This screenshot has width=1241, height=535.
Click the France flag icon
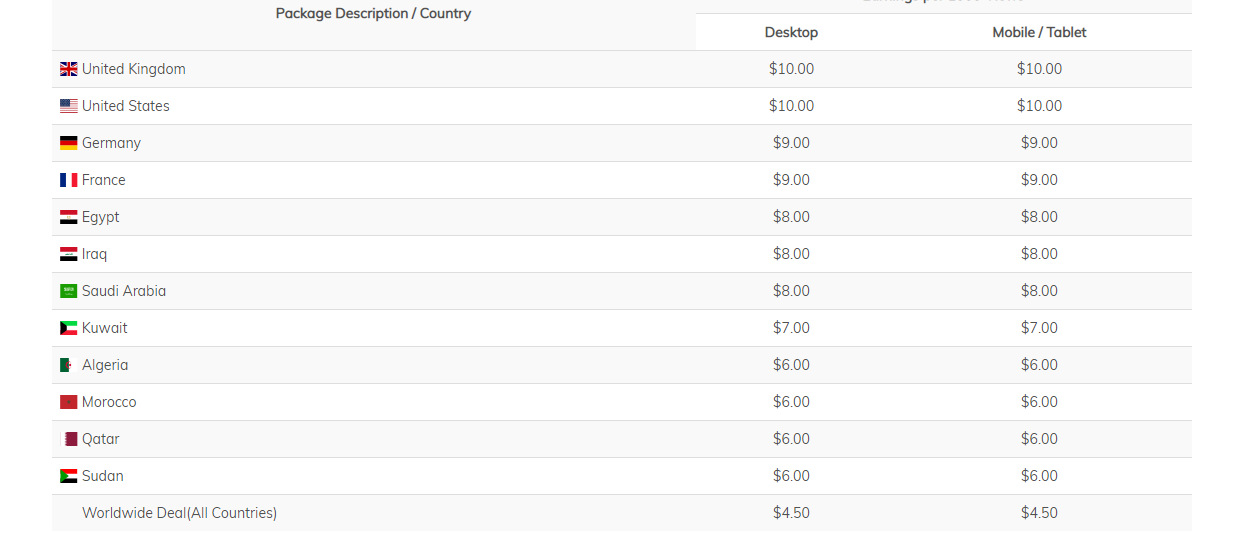pyautogui.click(x=68, y=180)
